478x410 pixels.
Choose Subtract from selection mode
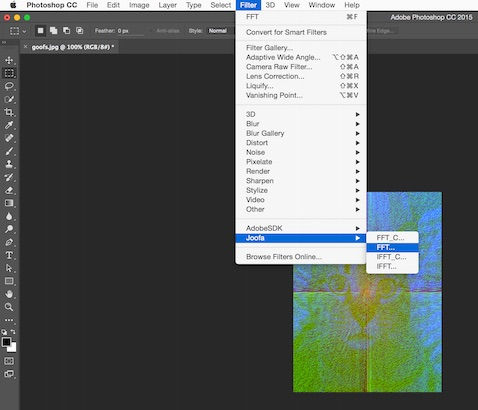pos(67,31)
